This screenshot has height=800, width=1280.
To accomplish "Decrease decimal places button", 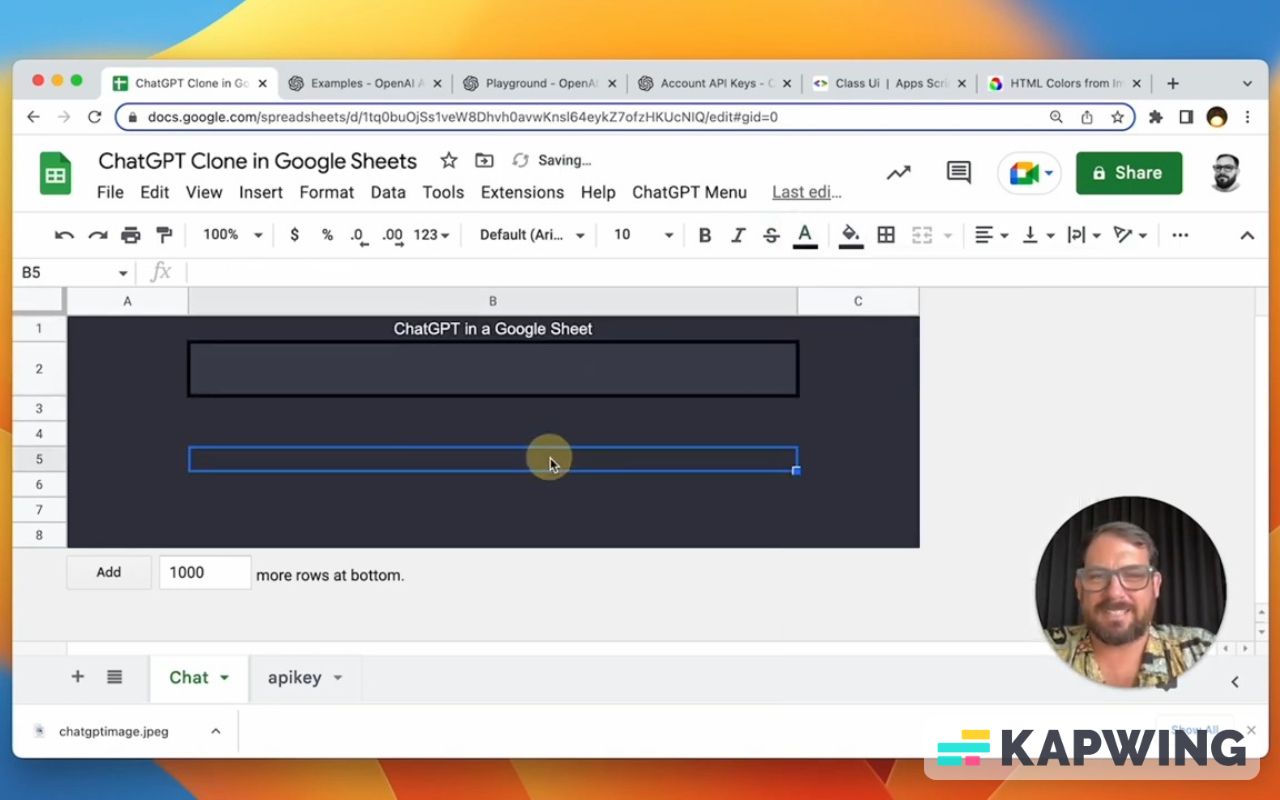I will 358,235.
